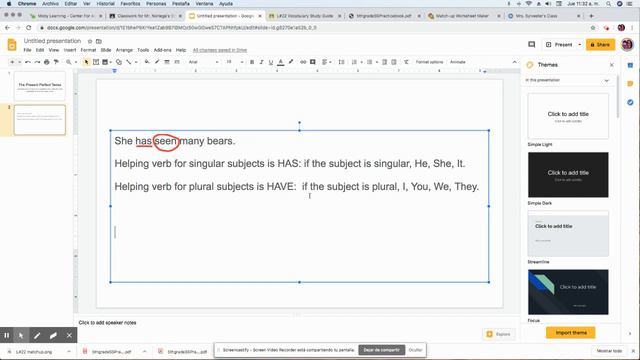Open the Insert menu
The height and width of the screenshot is (360, 640).
coord(70,50)
